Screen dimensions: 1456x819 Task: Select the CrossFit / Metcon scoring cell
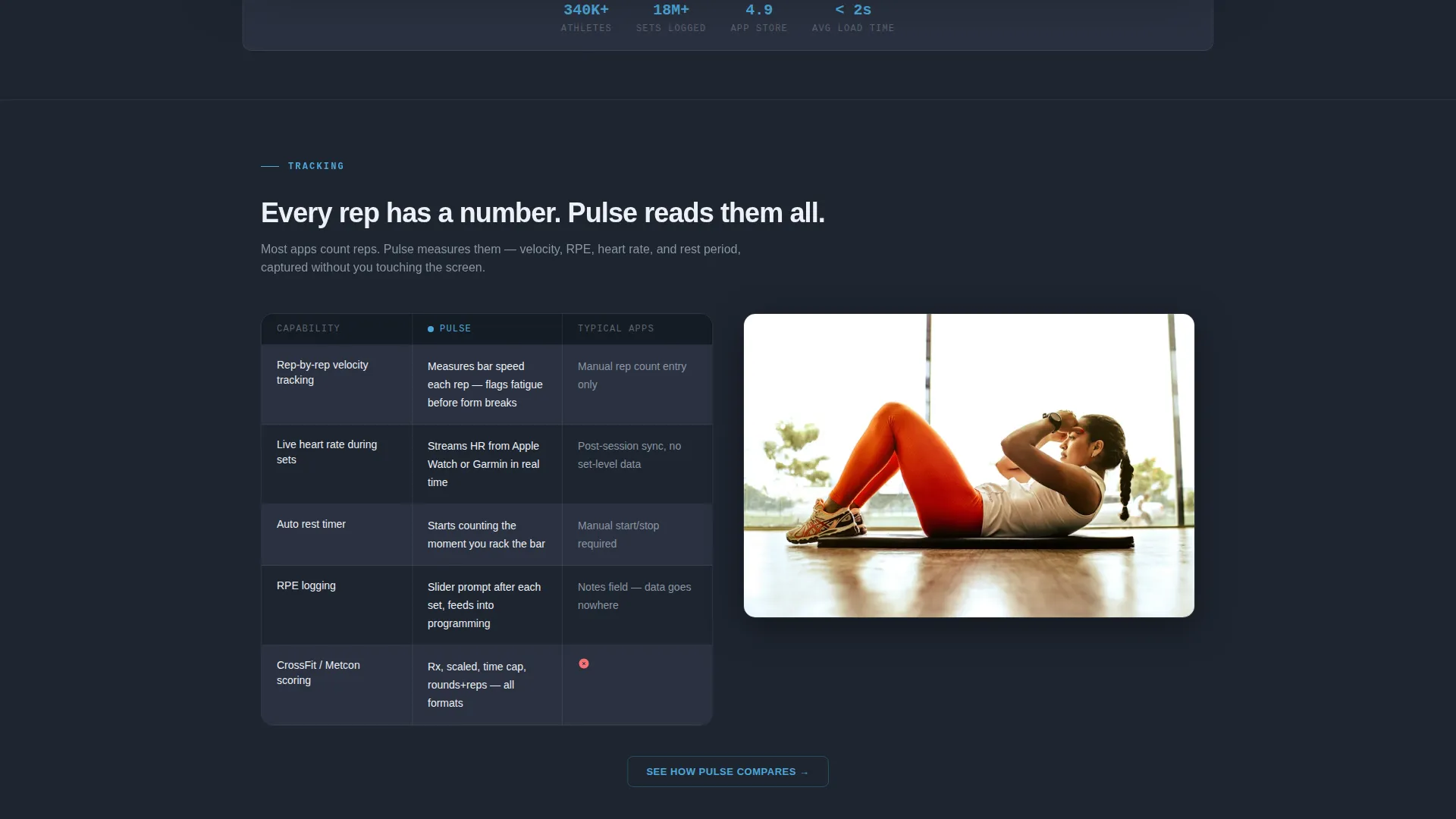(337, 685)
